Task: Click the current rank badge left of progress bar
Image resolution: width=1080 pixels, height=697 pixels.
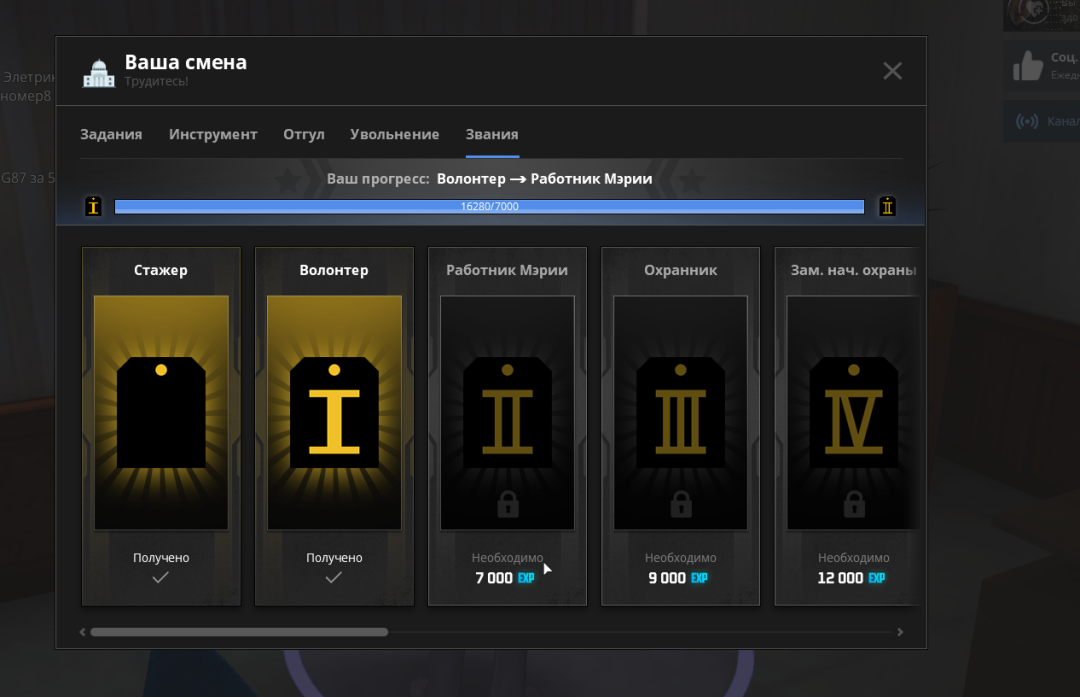Action: point(94,207)
